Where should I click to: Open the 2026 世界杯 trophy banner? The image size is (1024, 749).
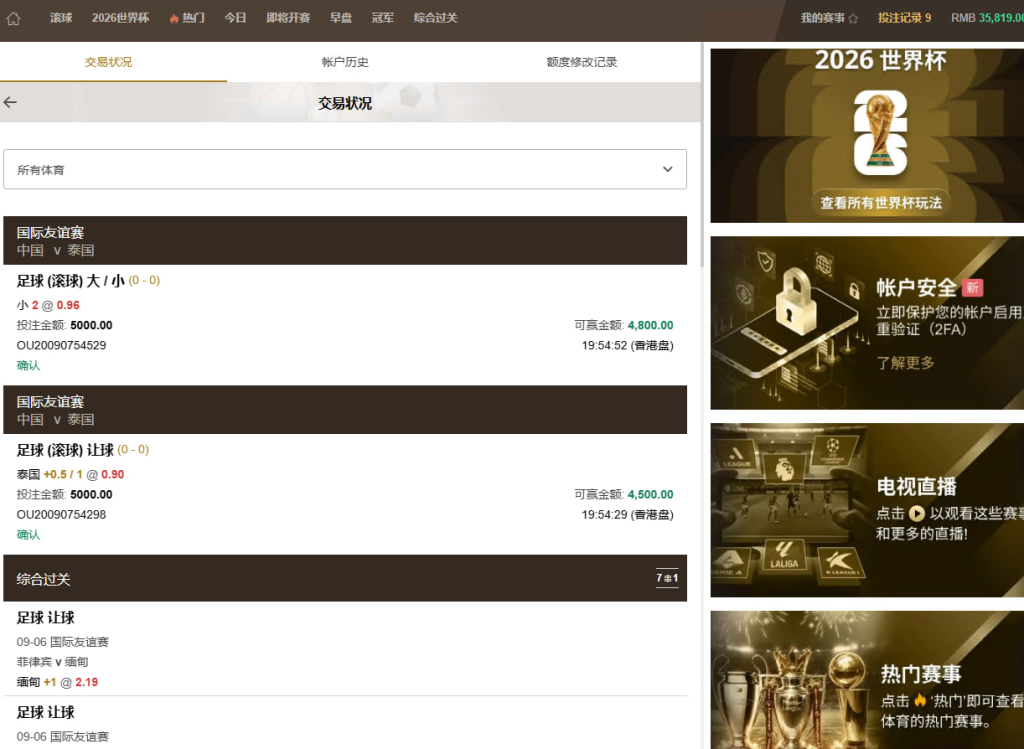pos(867,135)
